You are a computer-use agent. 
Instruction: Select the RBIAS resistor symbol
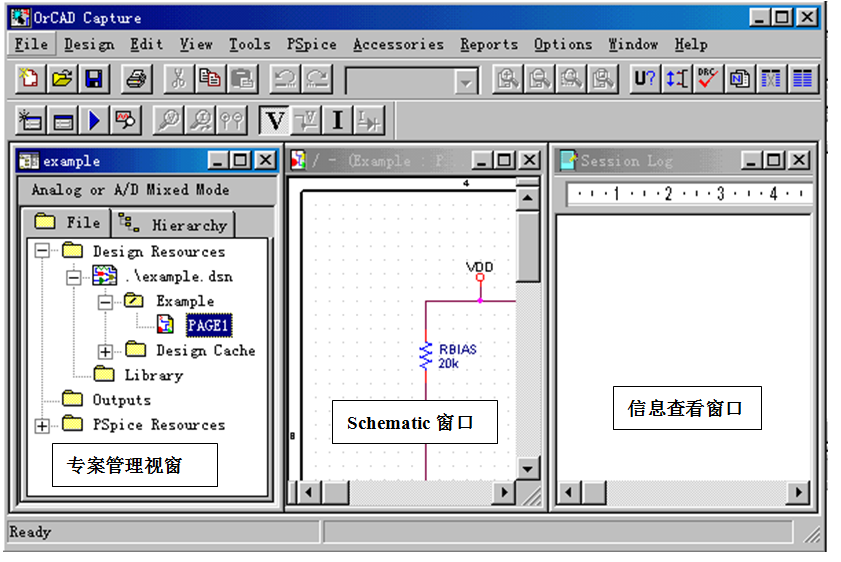tap(426, 356)
